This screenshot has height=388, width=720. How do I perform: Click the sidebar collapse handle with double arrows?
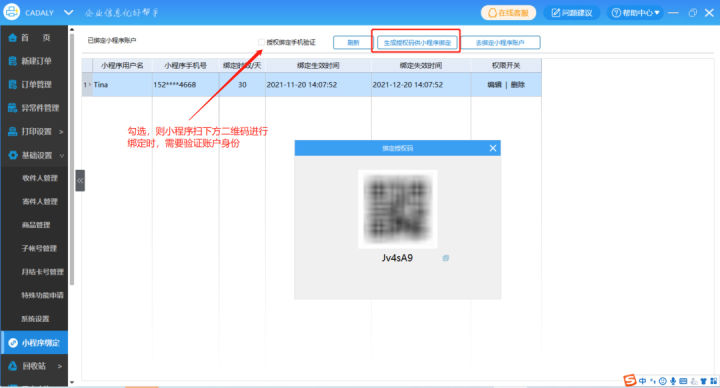click(x=80, y=180)
